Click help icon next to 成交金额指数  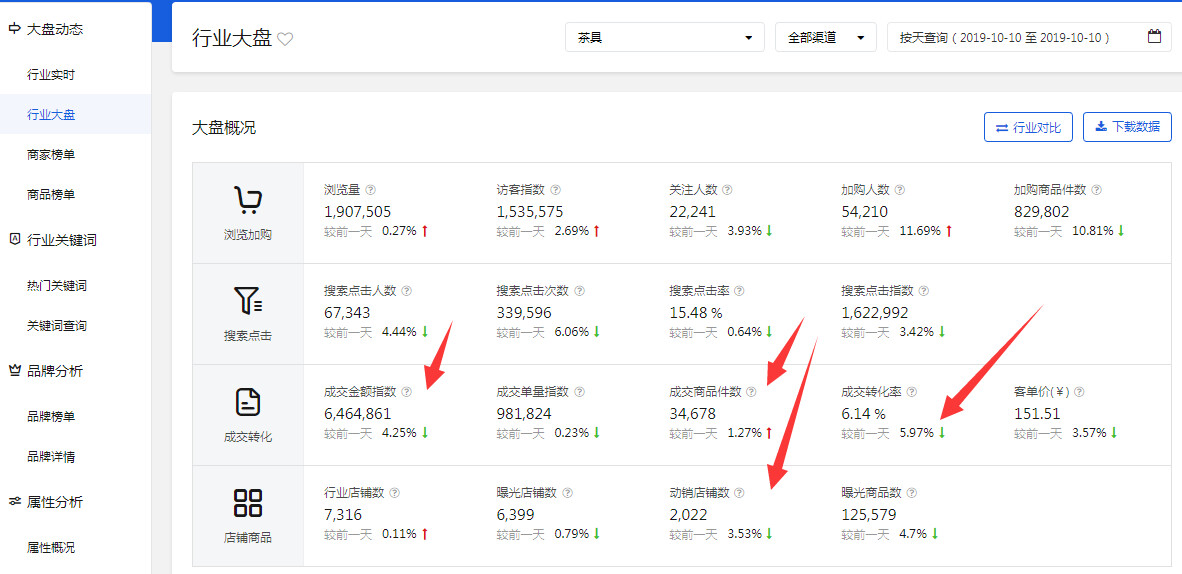tap(407, 391)
